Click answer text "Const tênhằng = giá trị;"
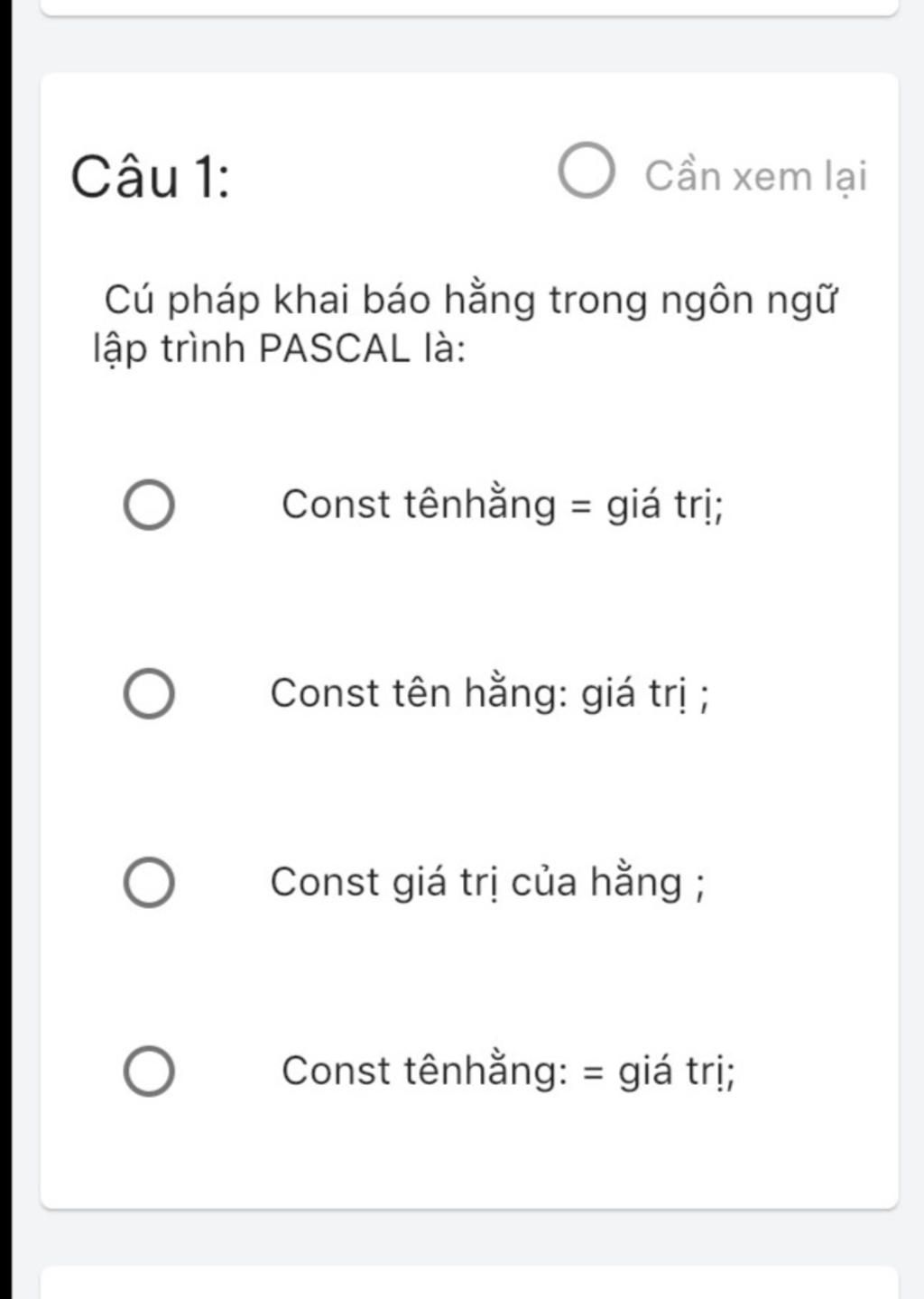 503,505
